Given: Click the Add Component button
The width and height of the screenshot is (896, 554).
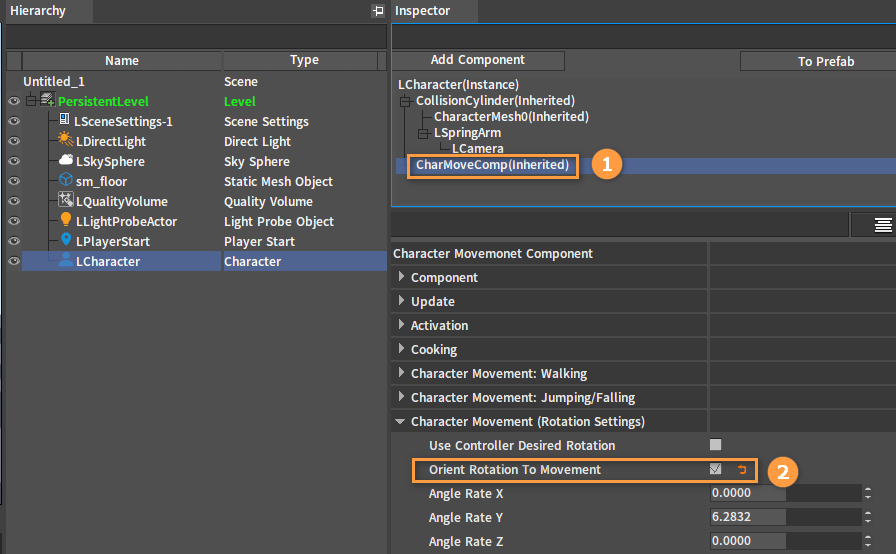Looking at the screenshot, I should [478, 60].
